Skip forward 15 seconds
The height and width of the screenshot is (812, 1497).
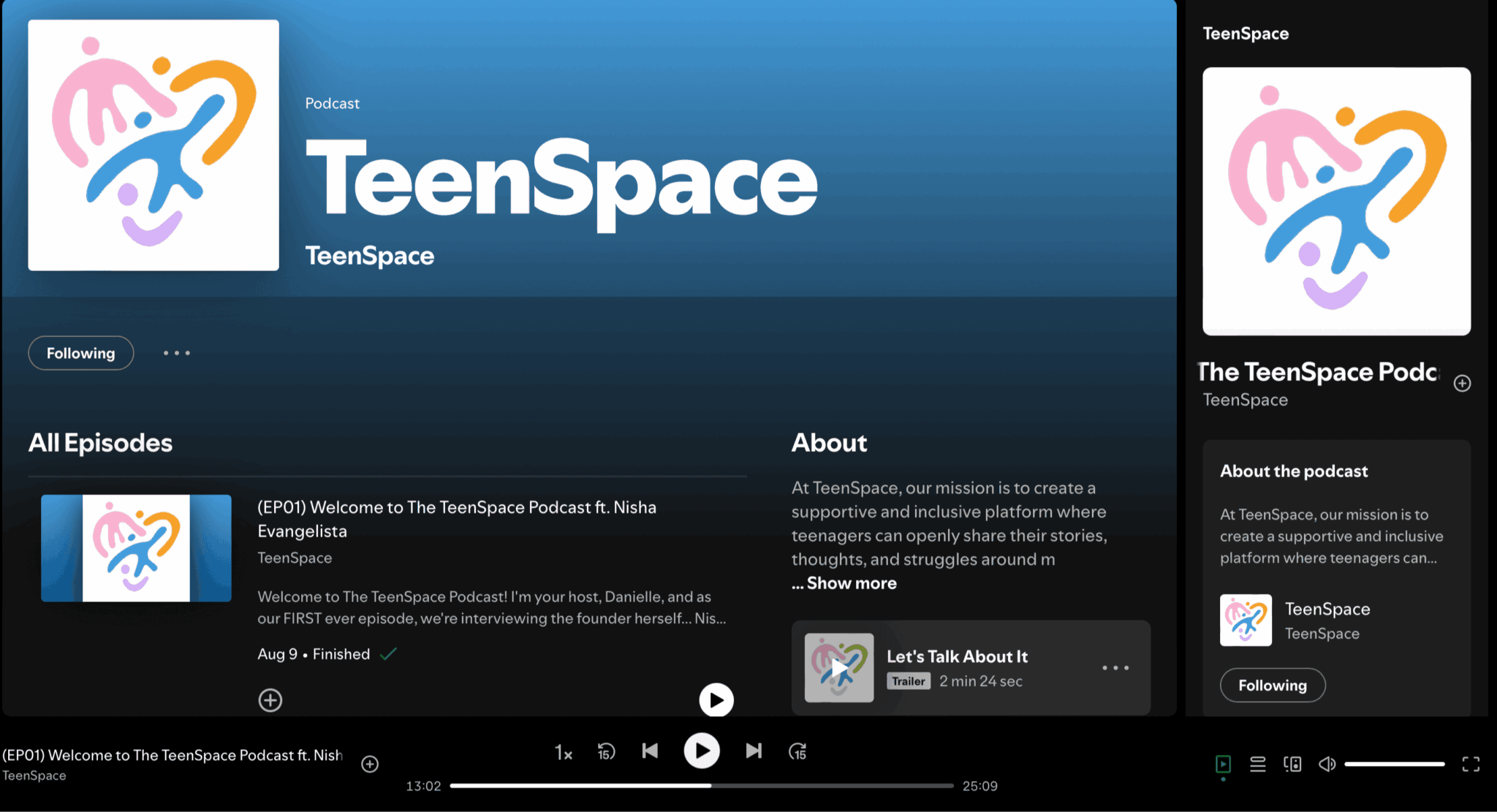[x=797, y=751]
